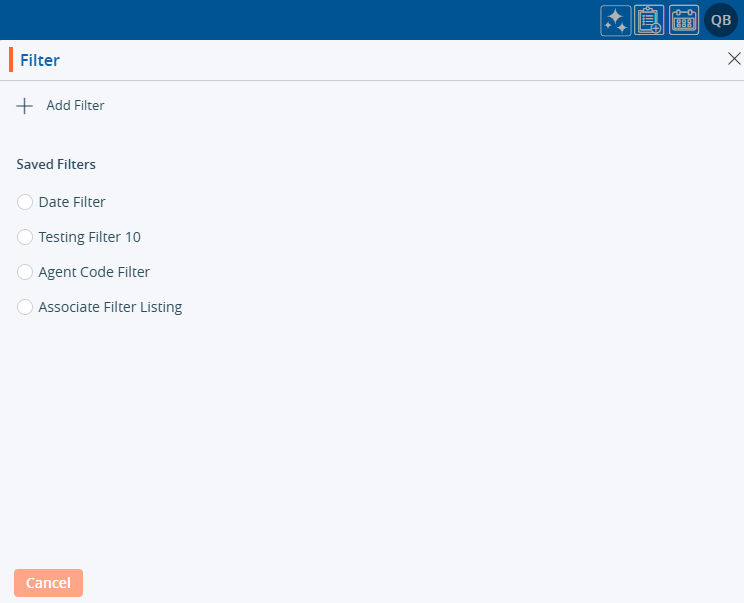
Task: Click the Add Filter link text
Action: coord(75,105)
